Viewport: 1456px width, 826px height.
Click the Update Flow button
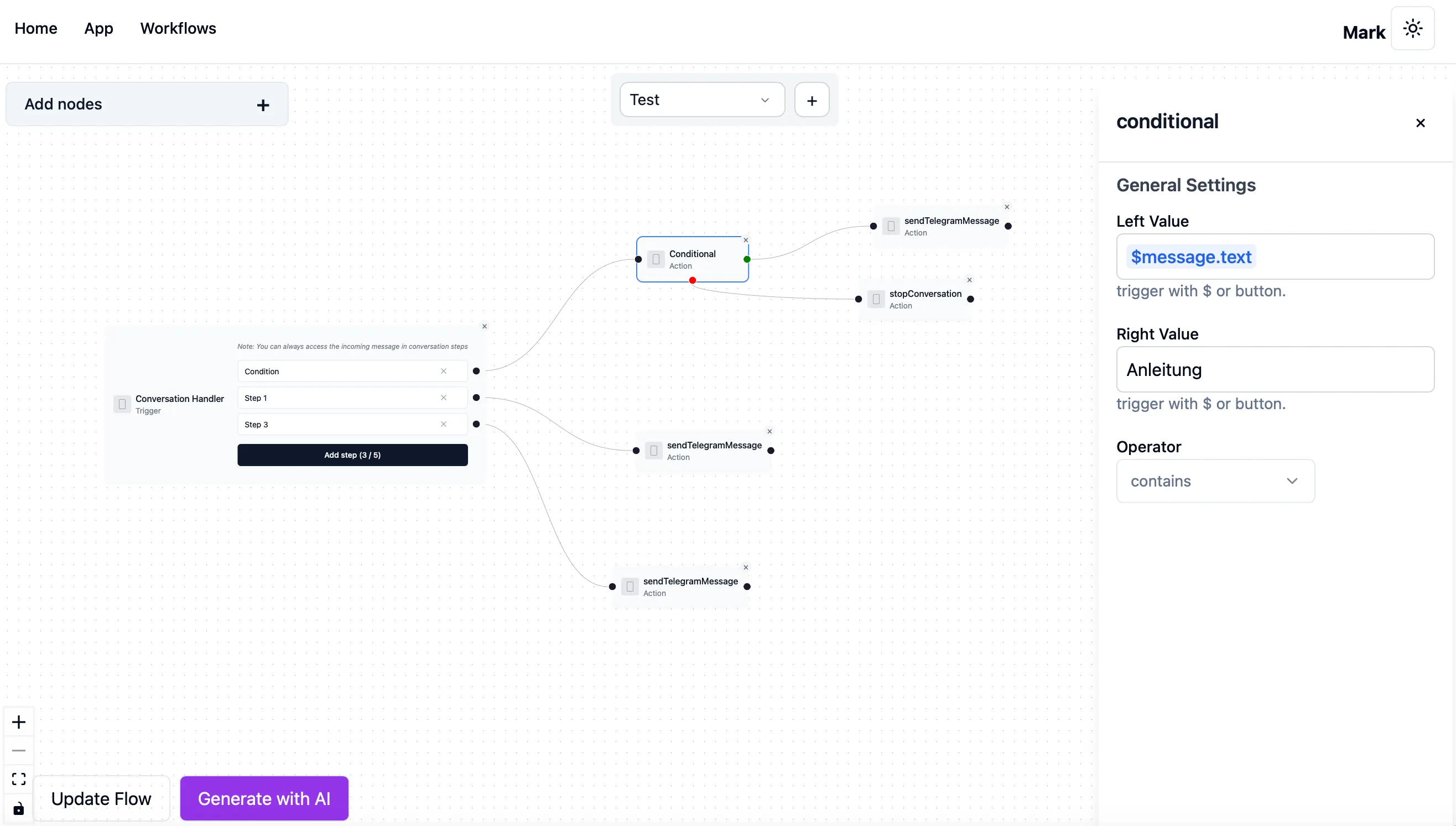[x=101, y=798]
